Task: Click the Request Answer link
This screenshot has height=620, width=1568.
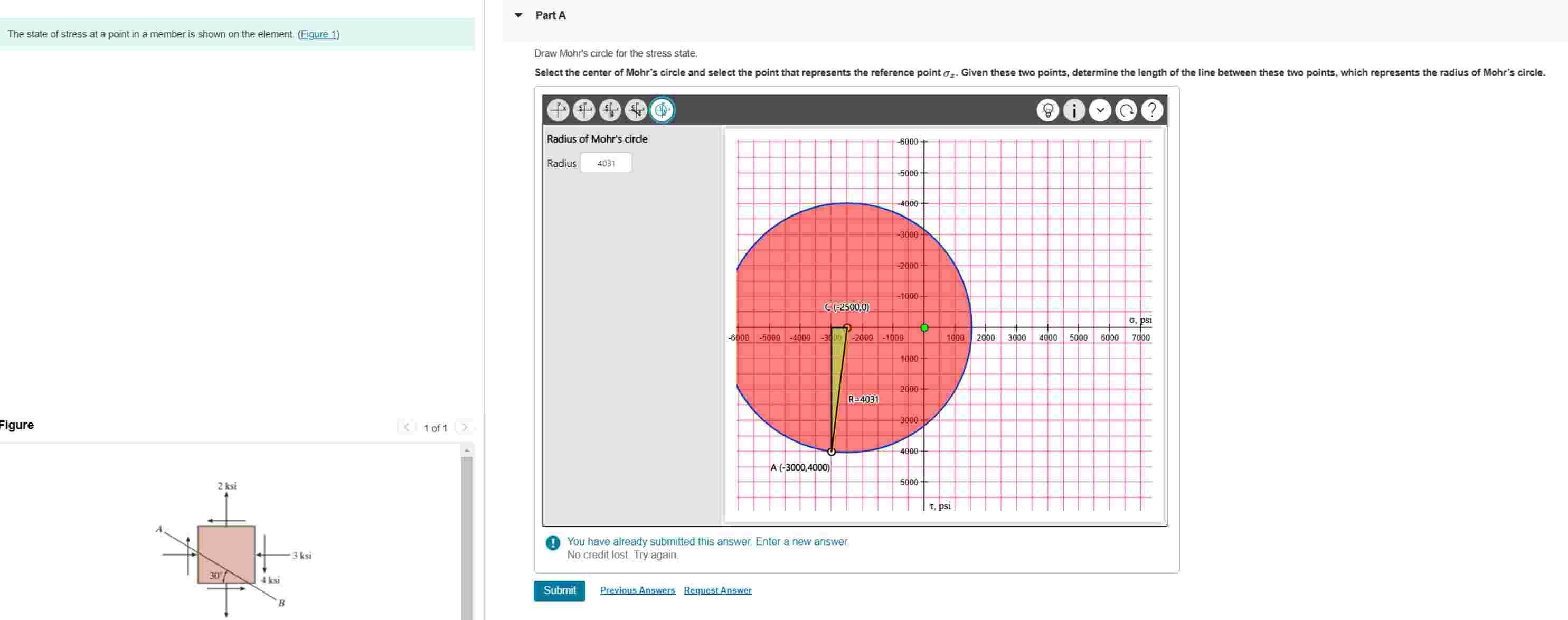Action: [717, 590]
